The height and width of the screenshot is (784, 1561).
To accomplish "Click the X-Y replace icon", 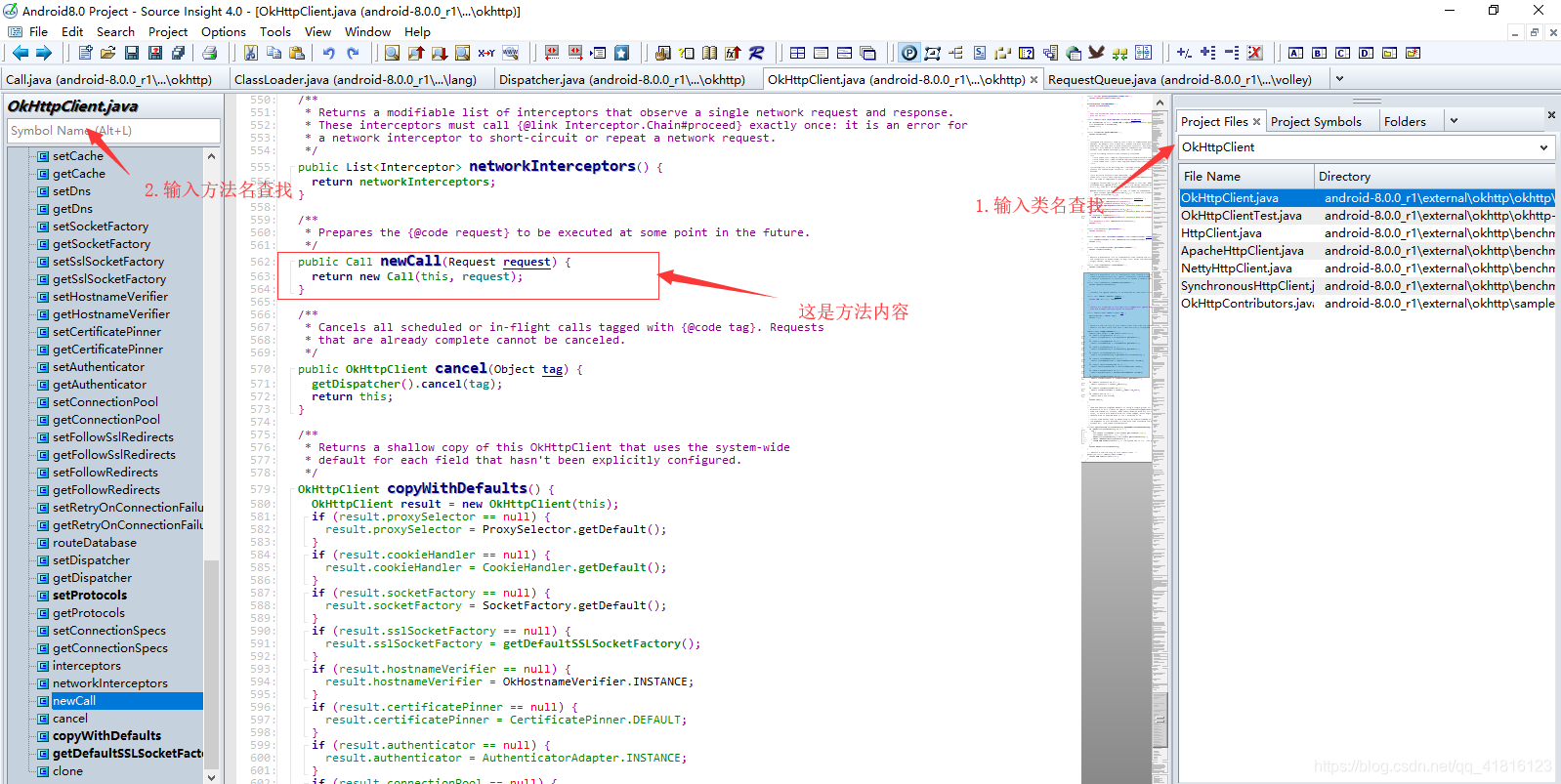I will tap(486, 53).
